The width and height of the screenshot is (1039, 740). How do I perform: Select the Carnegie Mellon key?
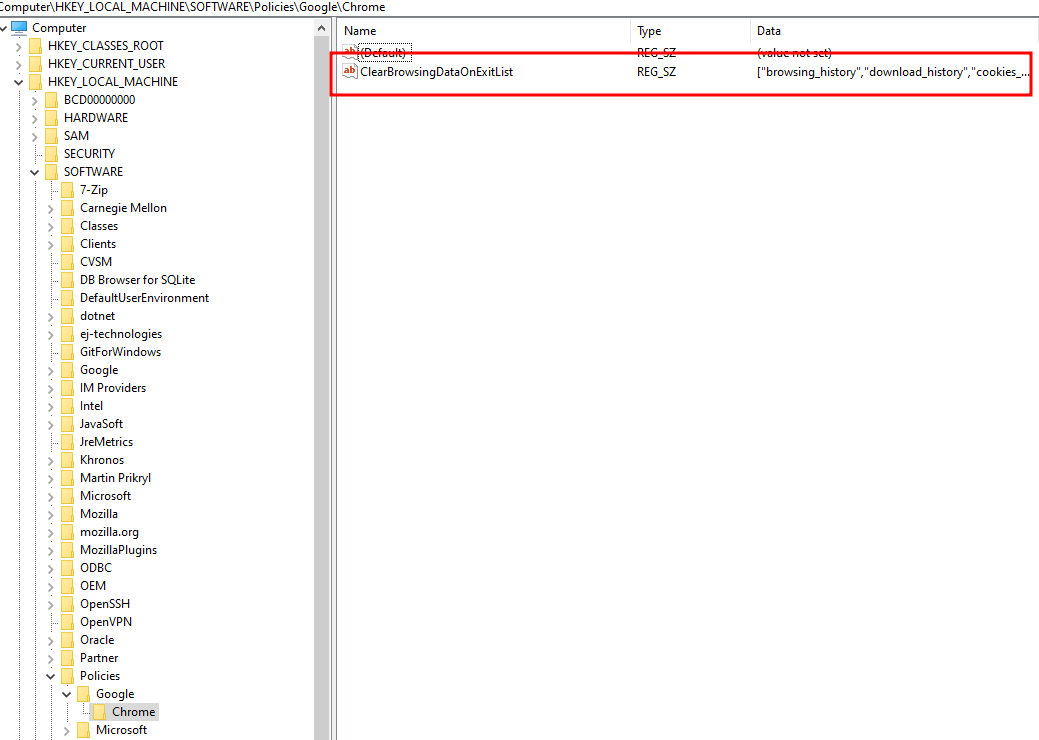pyautogui.click(x=123, y=208)
